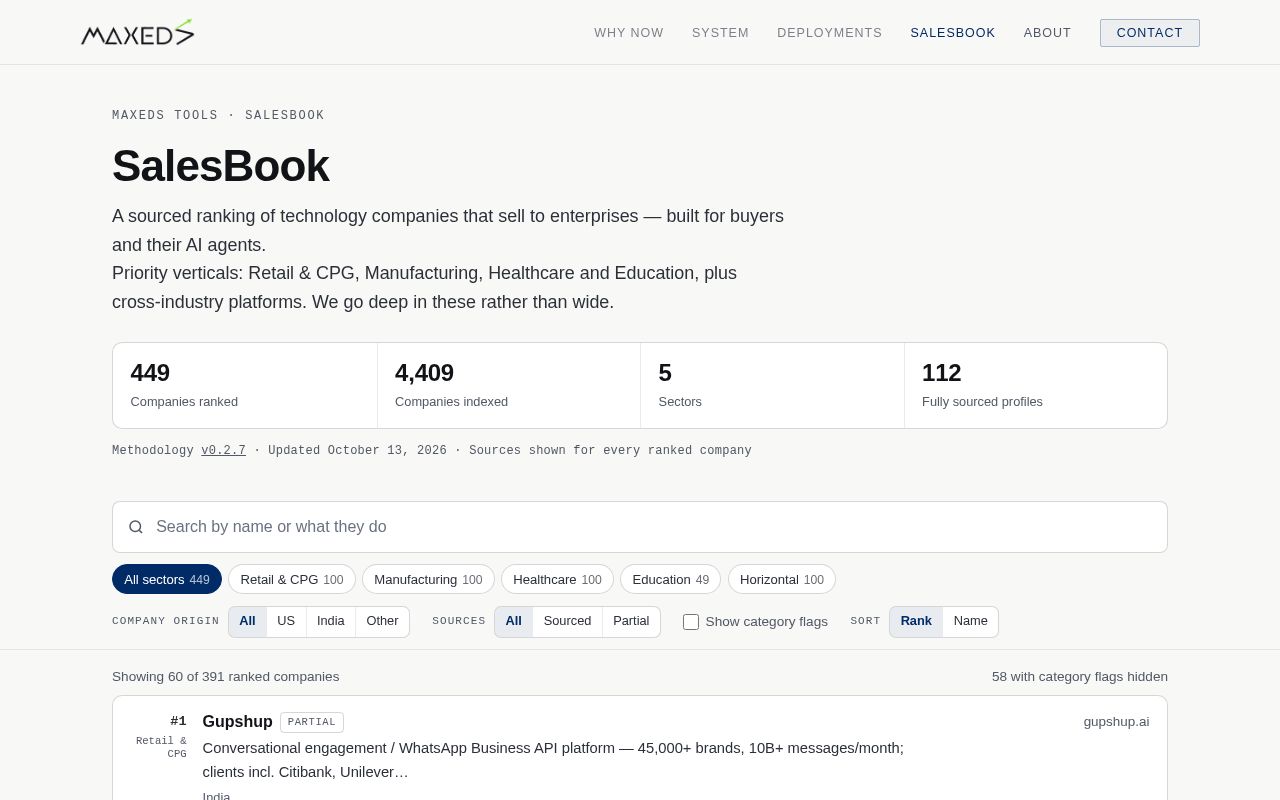Click the Maxeds logo
Viewport: 1280px width, 800px height.
pyautogui.click(x=137, y=33)
